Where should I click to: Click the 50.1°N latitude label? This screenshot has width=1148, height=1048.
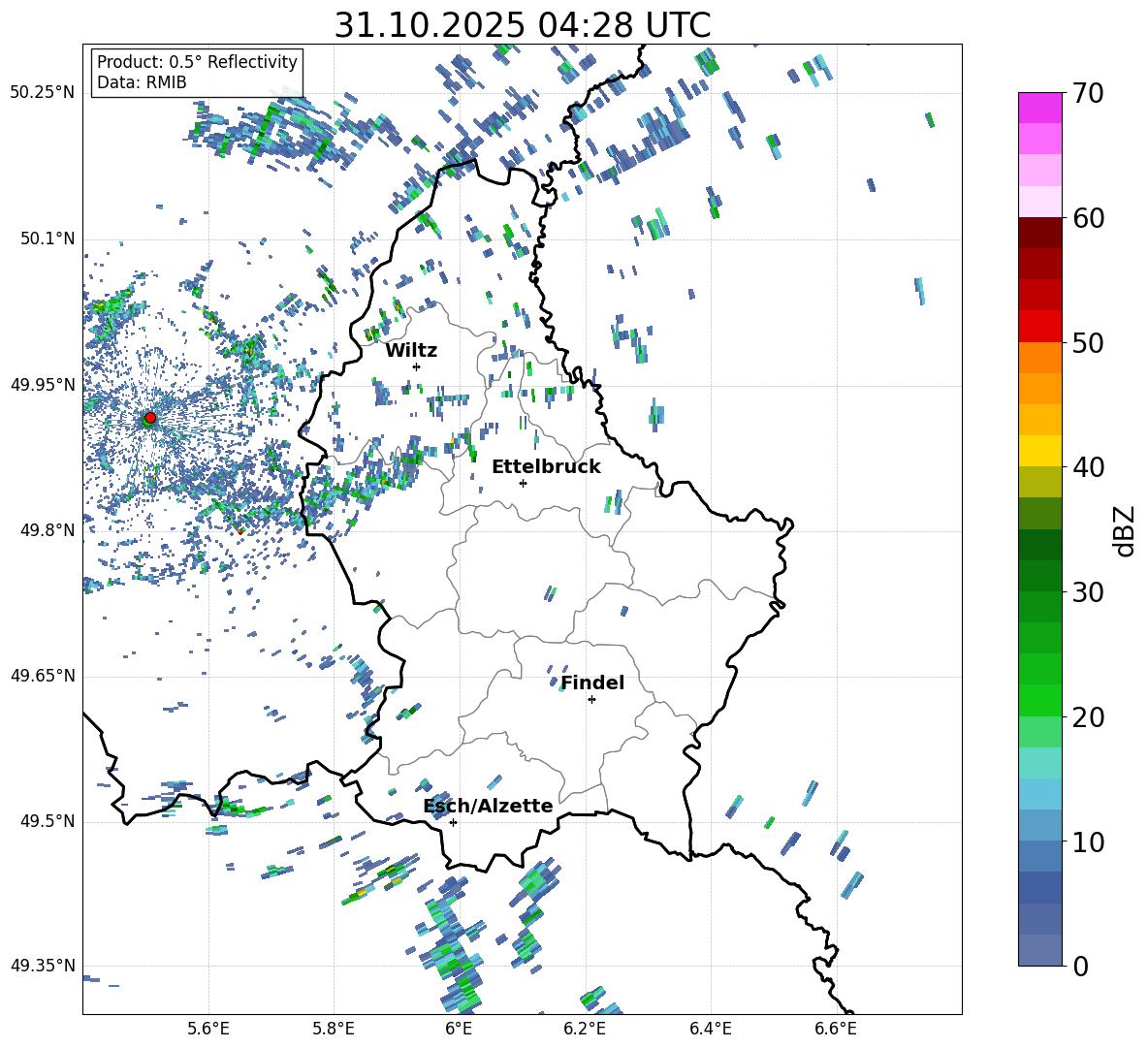coord(48,239)
